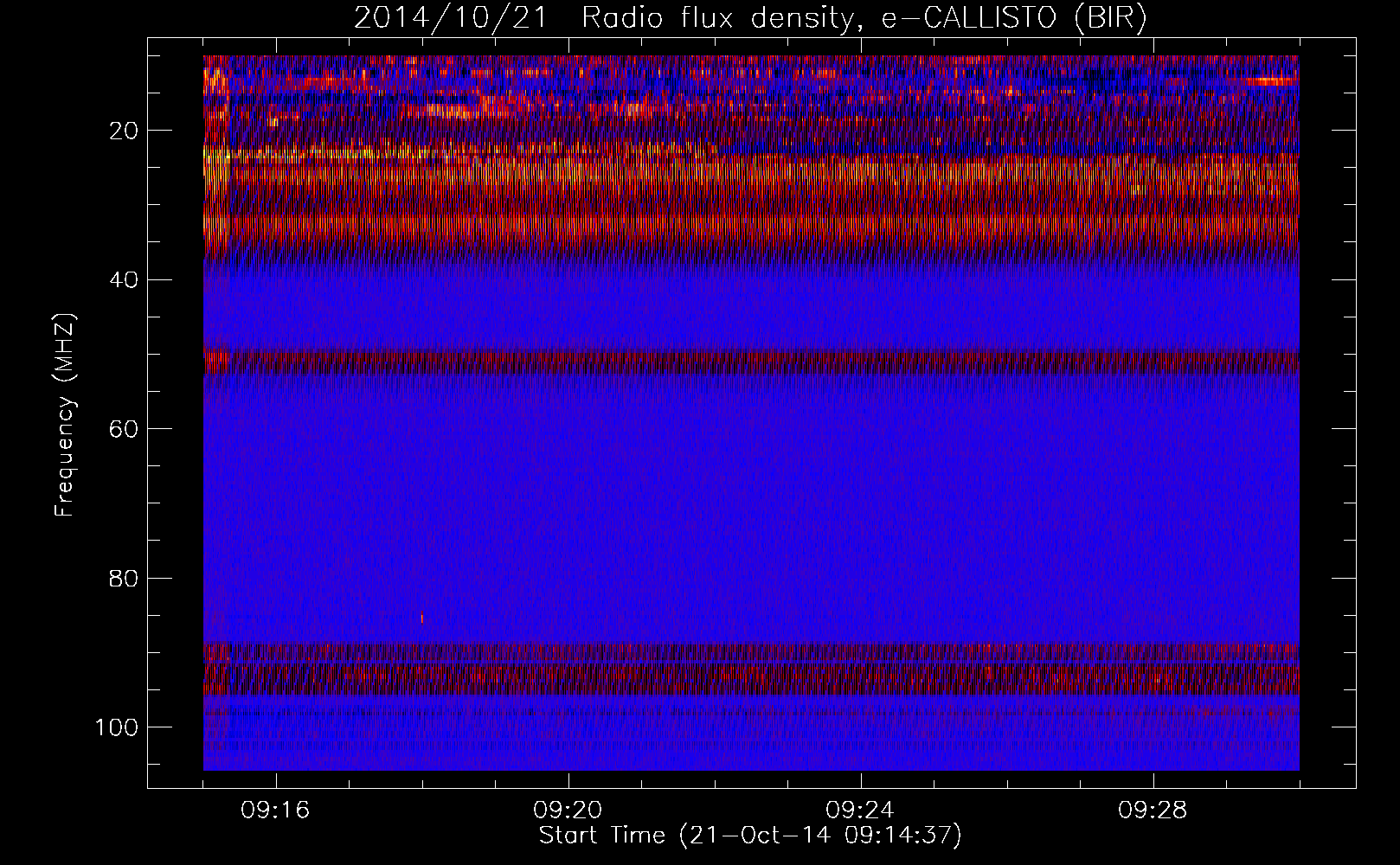This screenshot has width=1400, height=865.
Task: Click the 'Frequency (MHZ)' axis label
Action: pos(65,414)
